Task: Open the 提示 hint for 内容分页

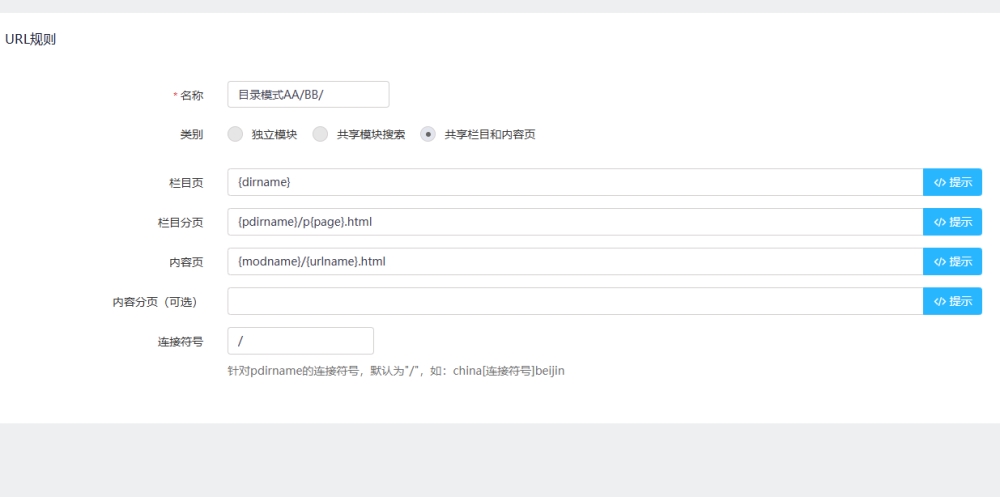Action: (x=952, y=302)
